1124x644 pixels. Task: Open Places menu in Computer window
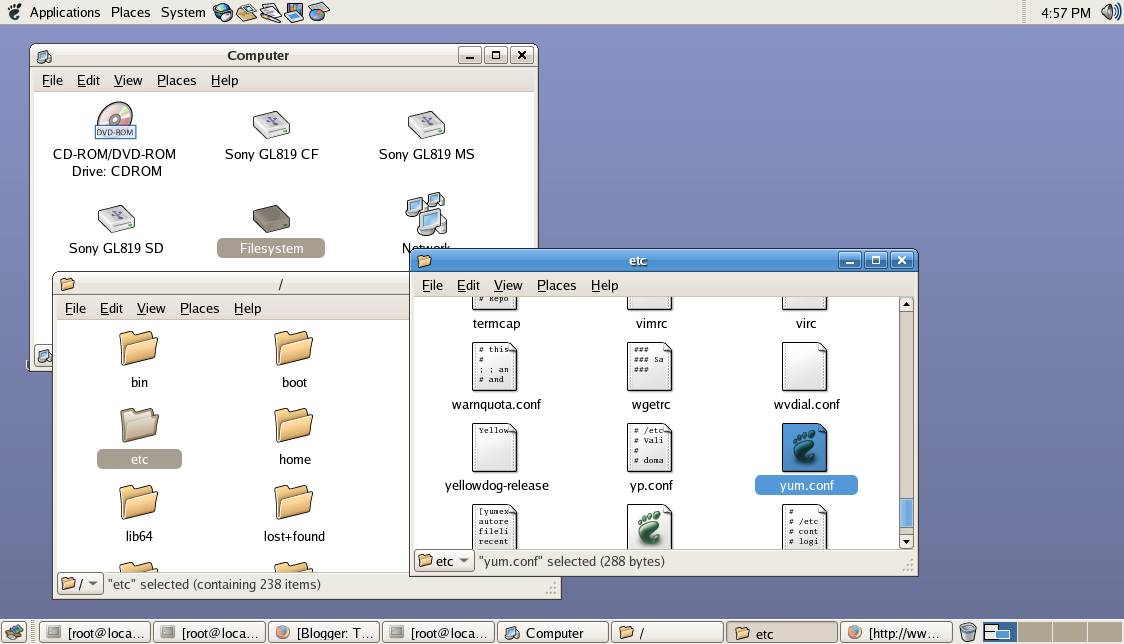pos(176,80)
